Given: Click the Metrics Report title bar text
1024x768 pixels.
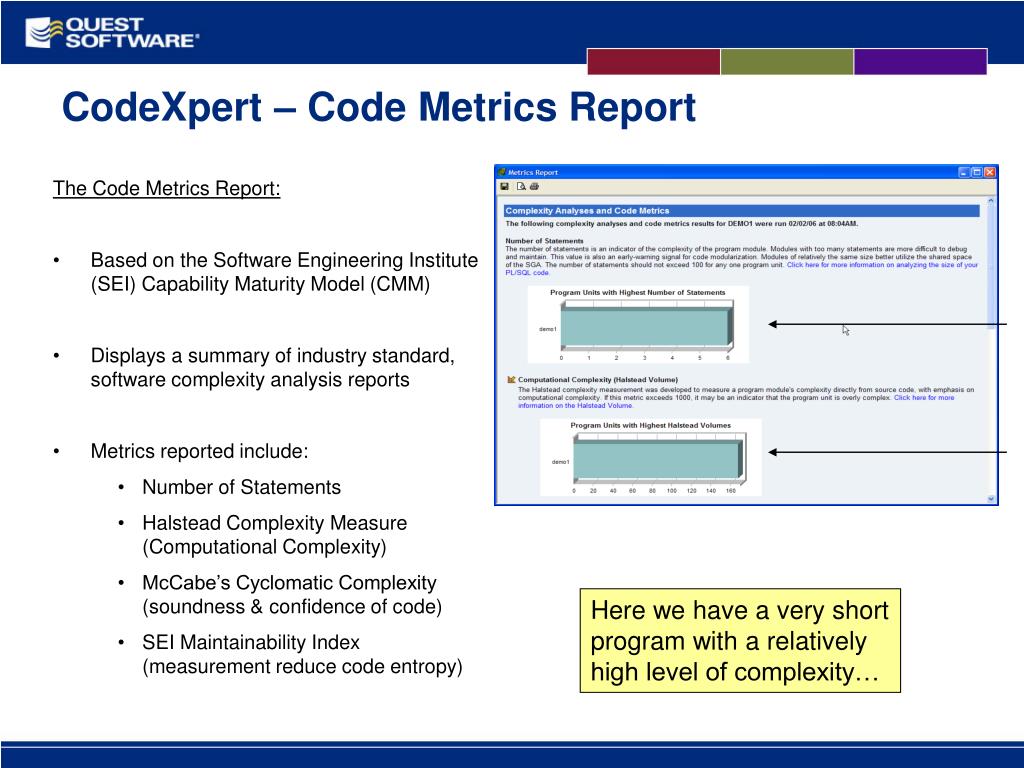Looking at the screenshot, I should point(533,172).
